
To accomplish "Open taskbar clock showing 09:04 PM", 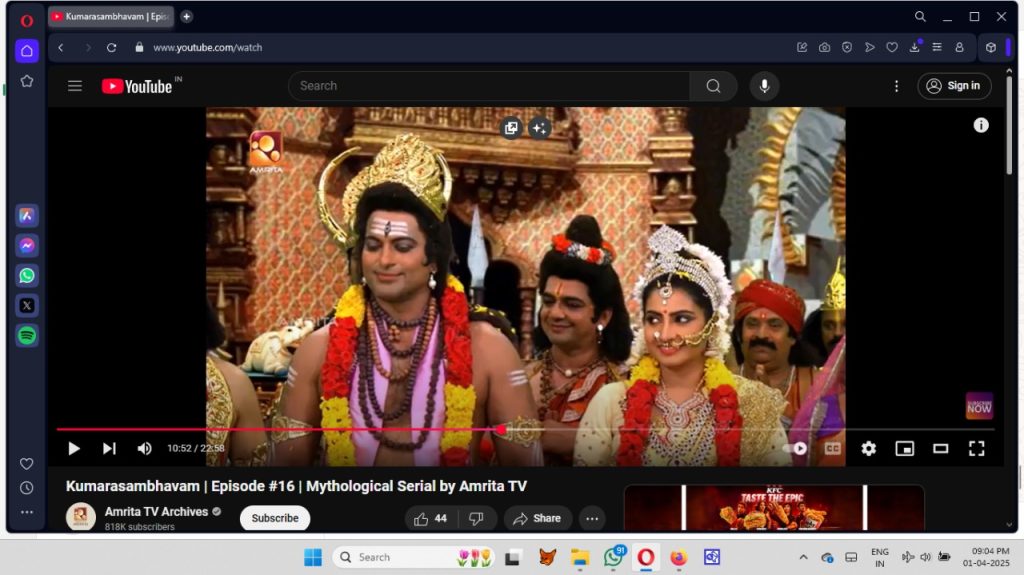I will tap(985, 557).
